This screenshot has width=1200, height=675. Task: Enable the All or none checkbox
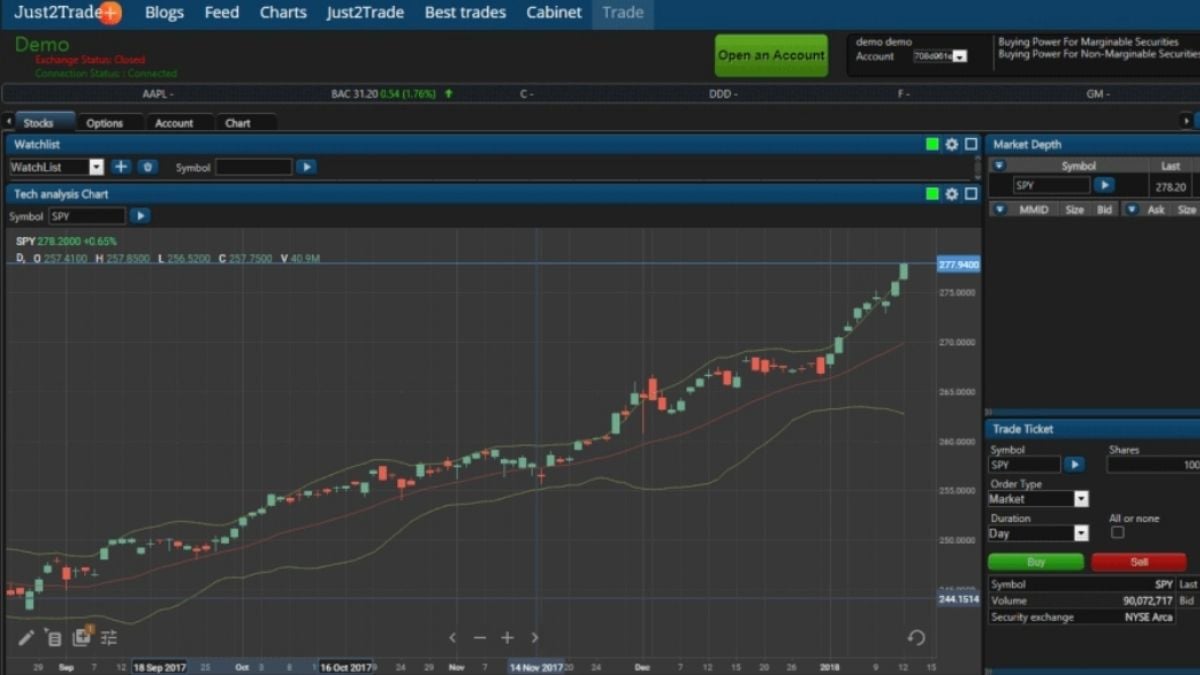(x=1117, y=532)
